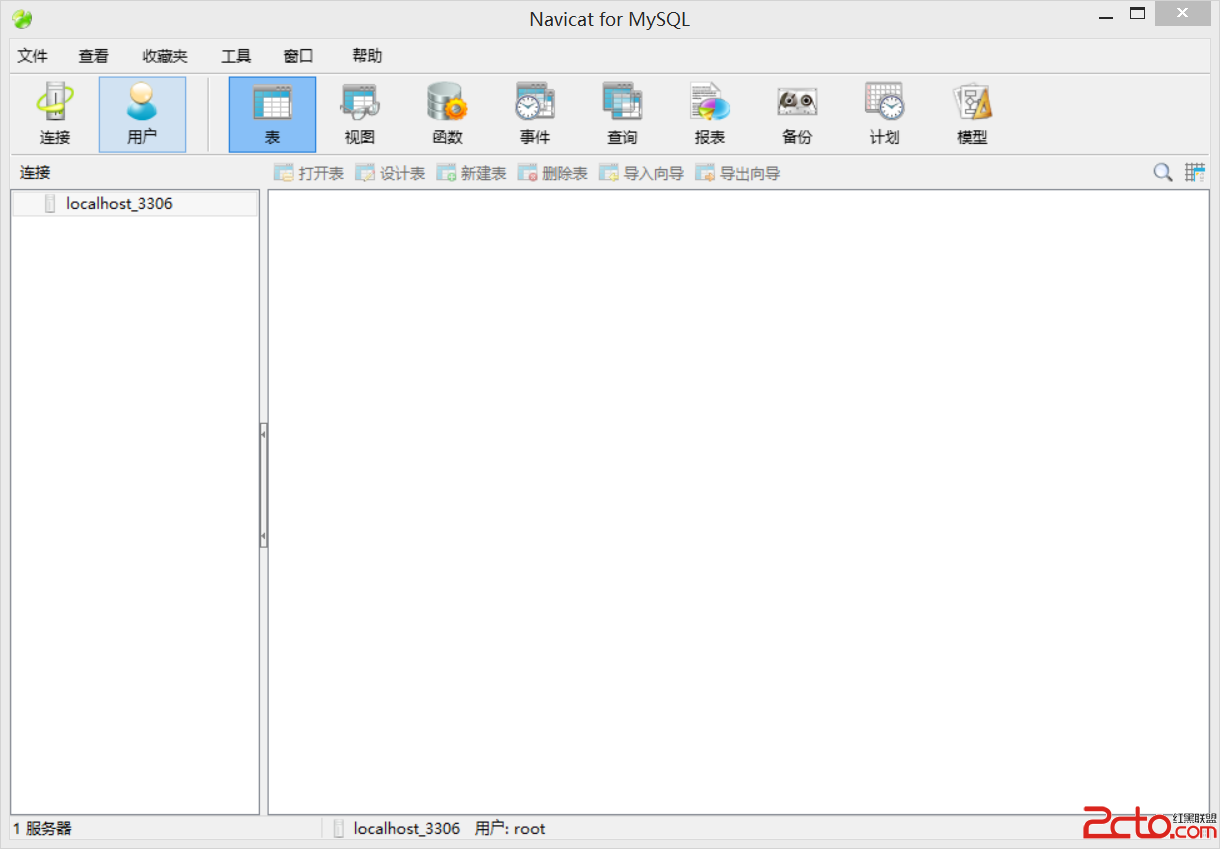Switch object list view mode icon

[1195, 173]
